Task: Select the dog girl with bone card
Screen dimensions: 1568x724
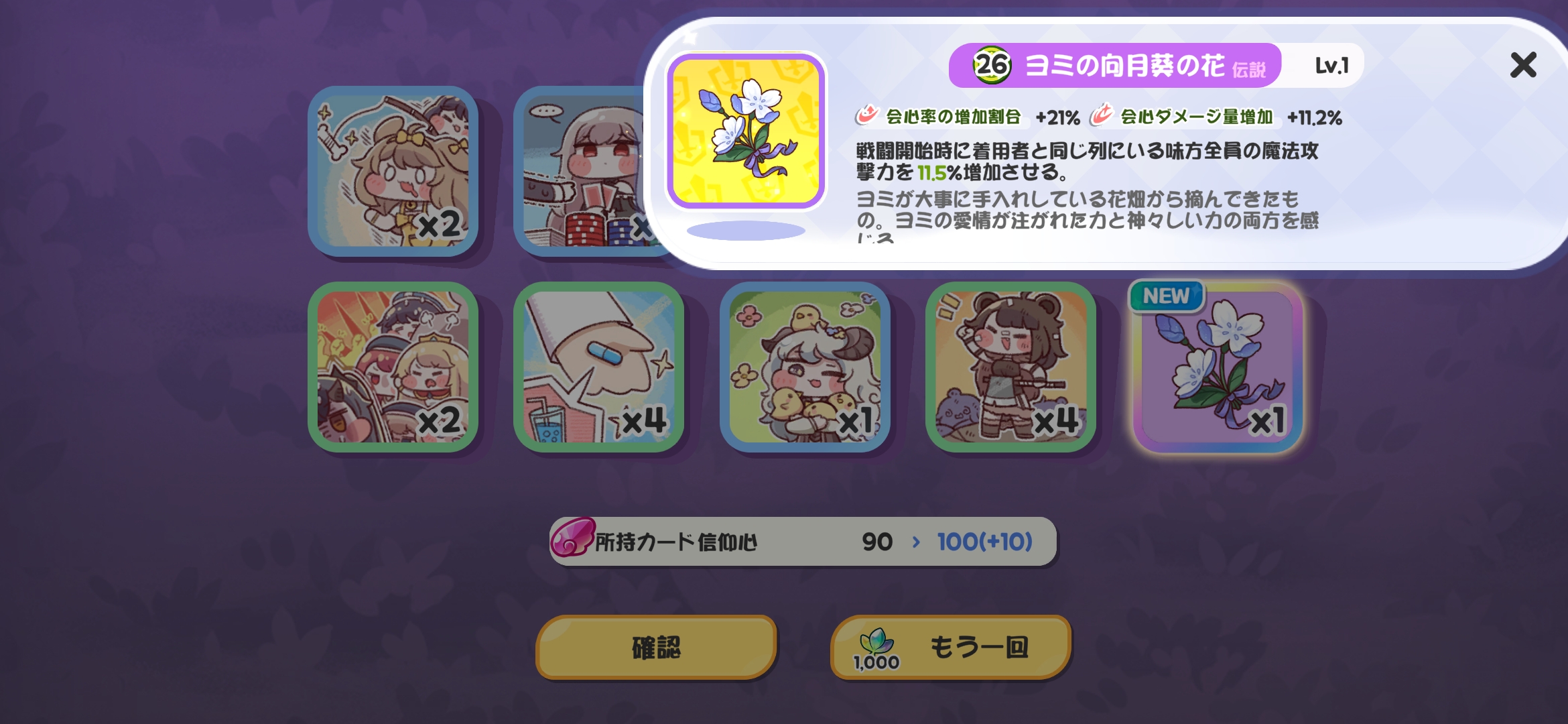Action: point(393,171)
